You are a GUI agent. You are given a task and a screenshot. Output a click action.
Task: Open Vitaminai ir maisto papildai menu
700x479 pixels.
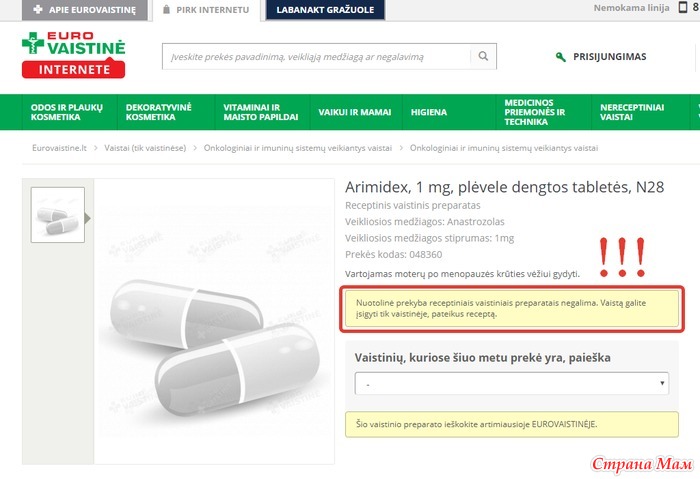[x=261, y=112]
